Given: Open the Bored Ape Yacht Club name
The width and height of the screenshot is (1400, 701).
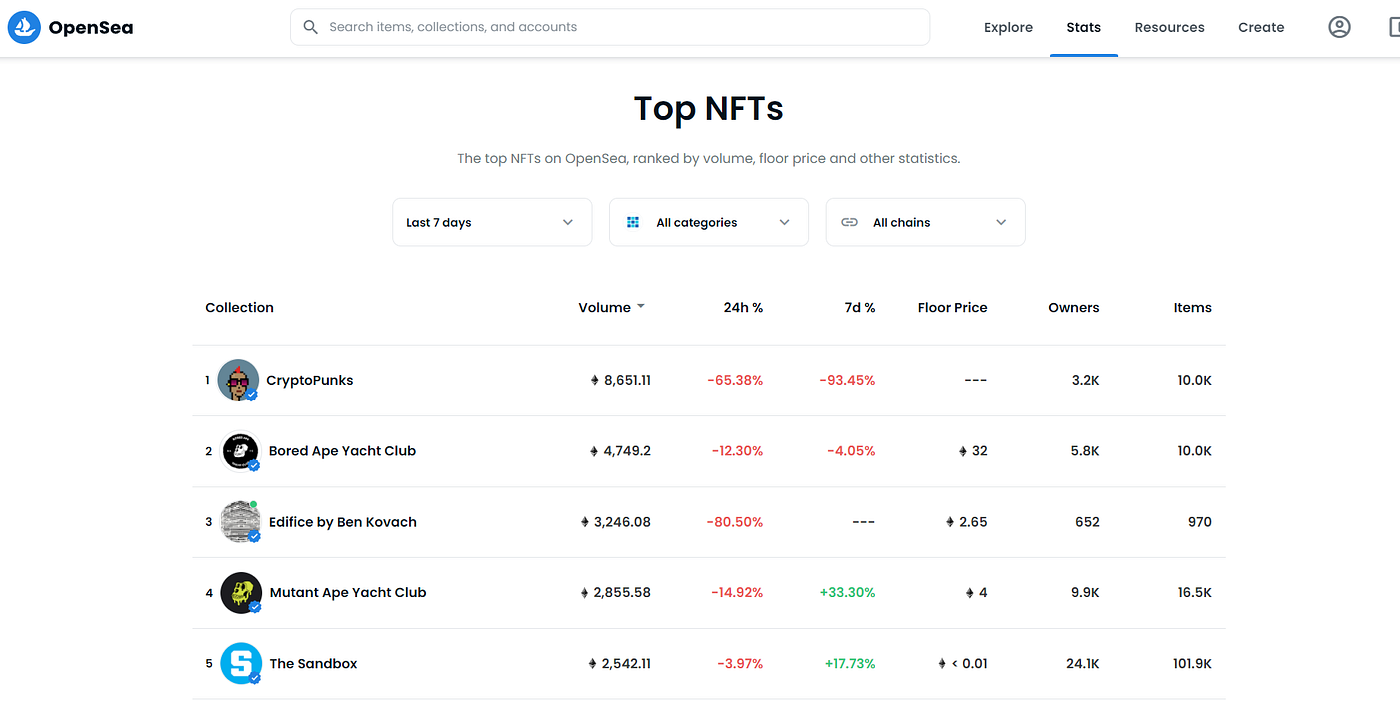Looking at the screenshot, I should point(342,451).
